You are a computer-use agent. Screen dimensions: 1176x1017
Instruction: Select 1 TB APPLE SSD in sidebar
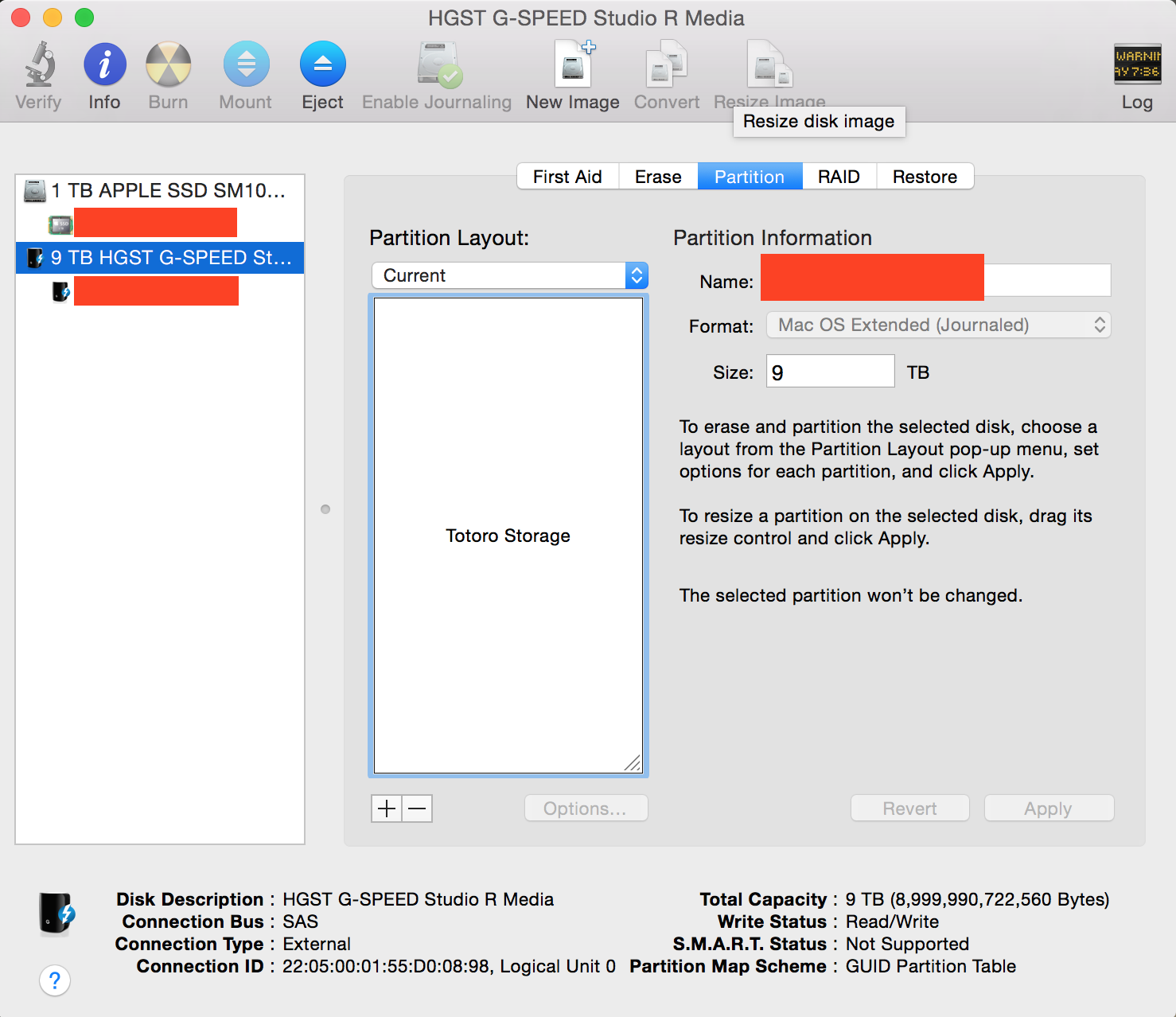[160, 191]
